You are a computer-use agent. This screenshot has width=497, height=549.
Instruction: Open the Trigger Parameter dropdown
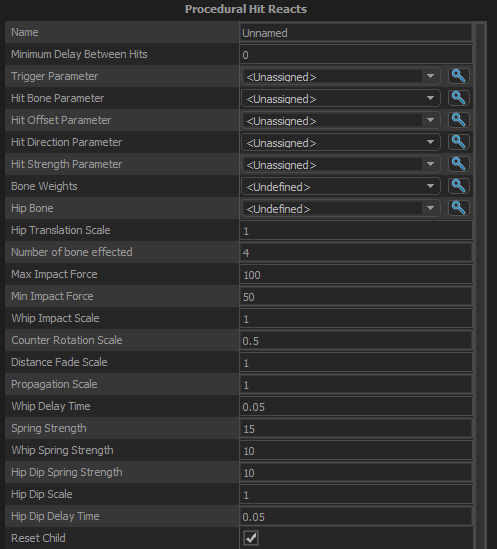pos(340,76)
